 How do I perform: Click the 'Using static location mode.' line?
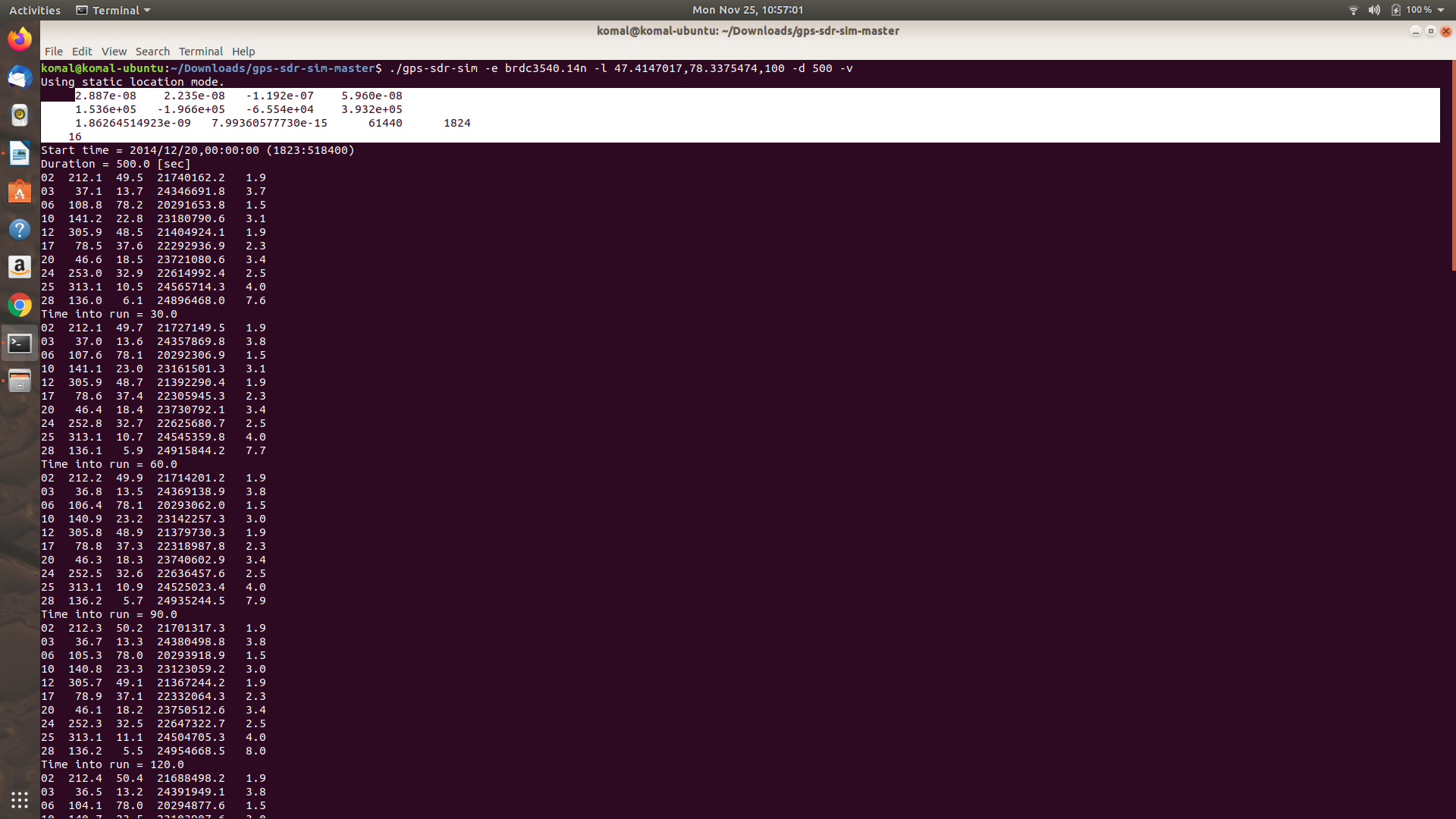pos(133,82)
